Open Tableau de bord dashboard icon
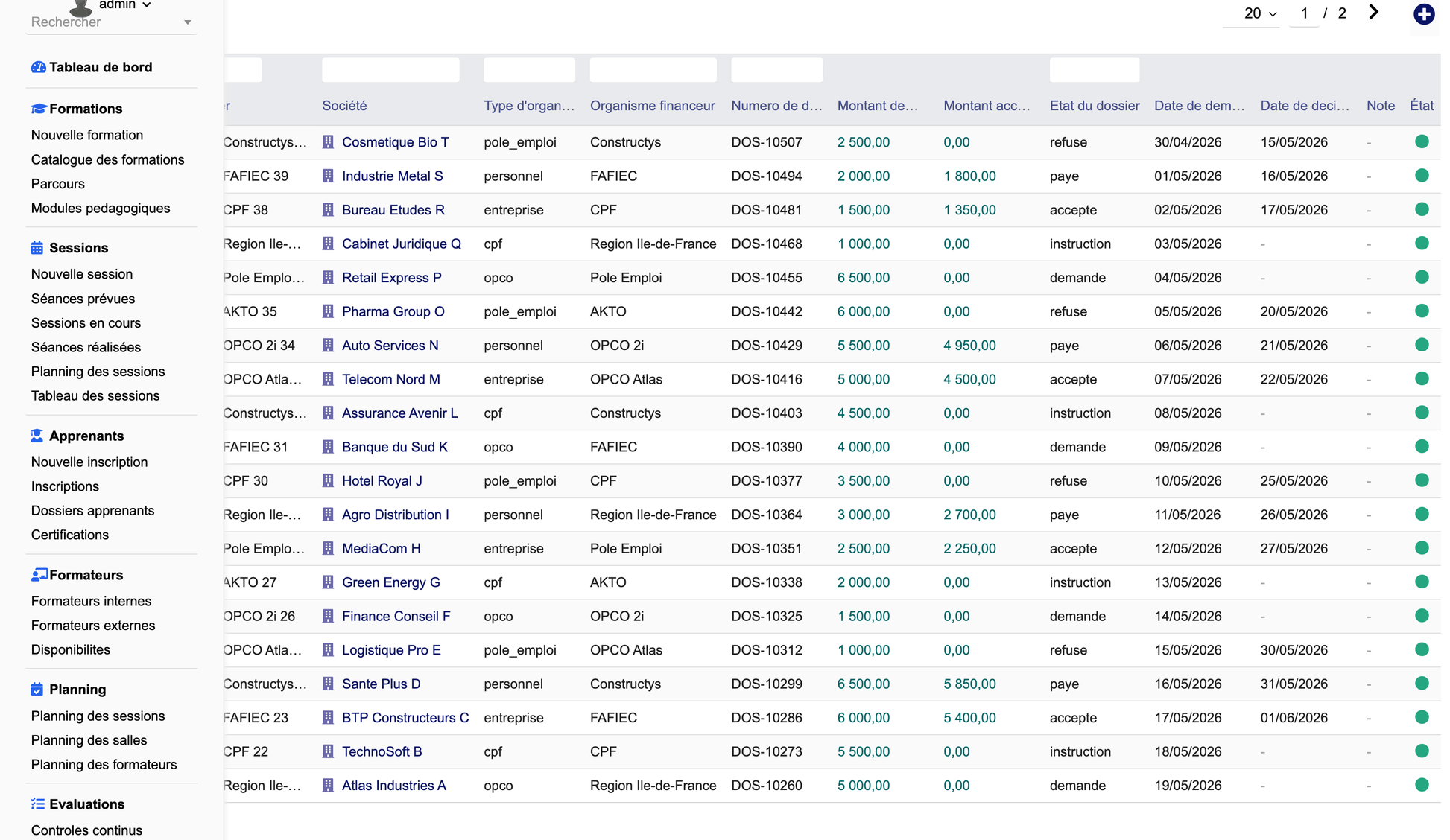 pos(38,67)
